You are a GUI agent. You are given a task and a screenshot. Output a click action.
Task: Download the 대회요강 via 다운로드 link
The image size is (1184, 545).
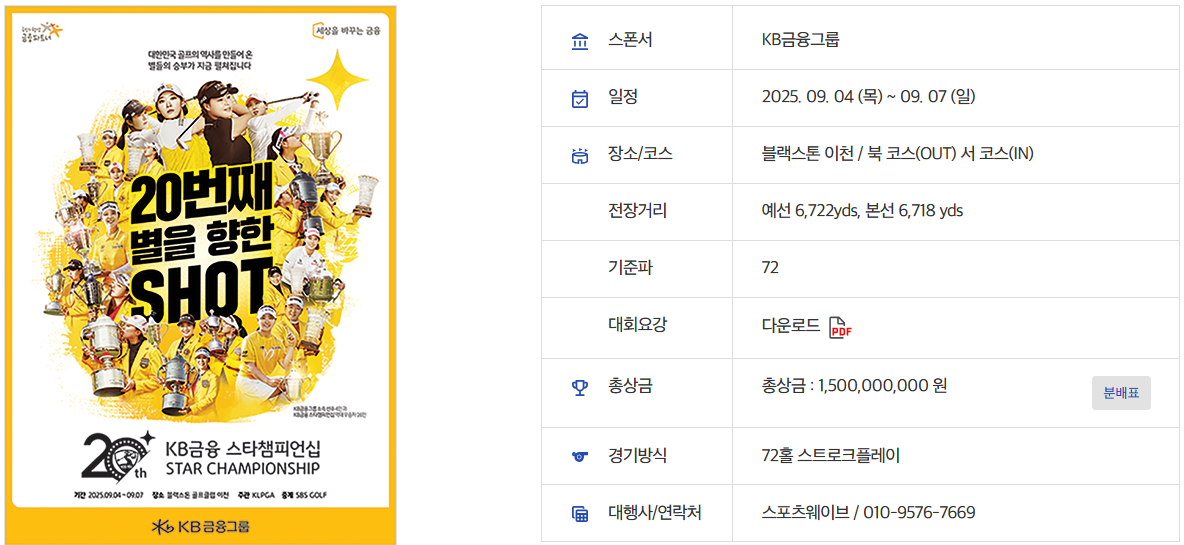[x=791, y=325]
